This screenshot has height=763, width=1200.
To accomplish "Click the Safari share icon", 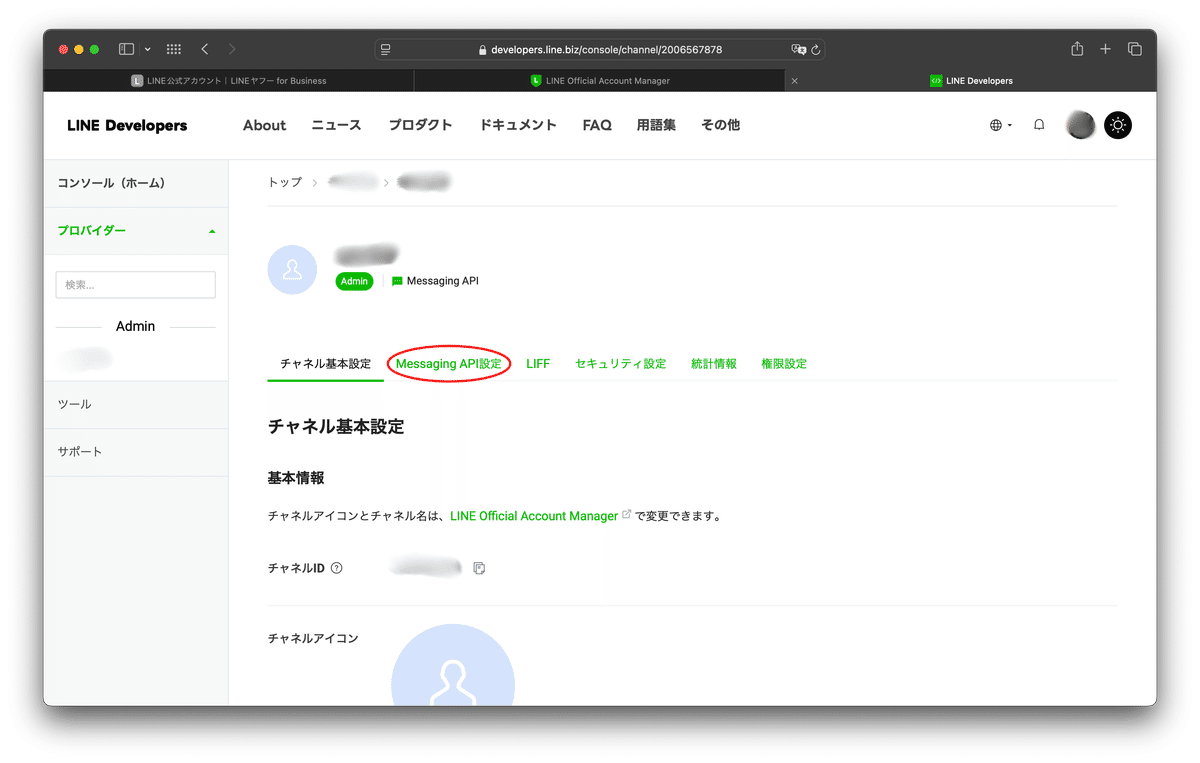I will pos(1076,48).
